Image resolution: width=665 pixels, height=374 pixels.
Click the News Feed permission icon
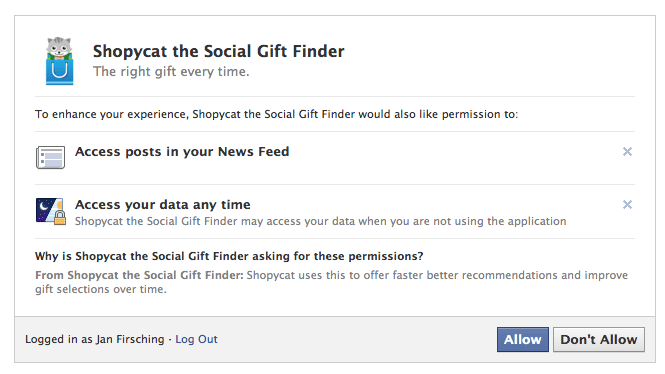point(50,157)
